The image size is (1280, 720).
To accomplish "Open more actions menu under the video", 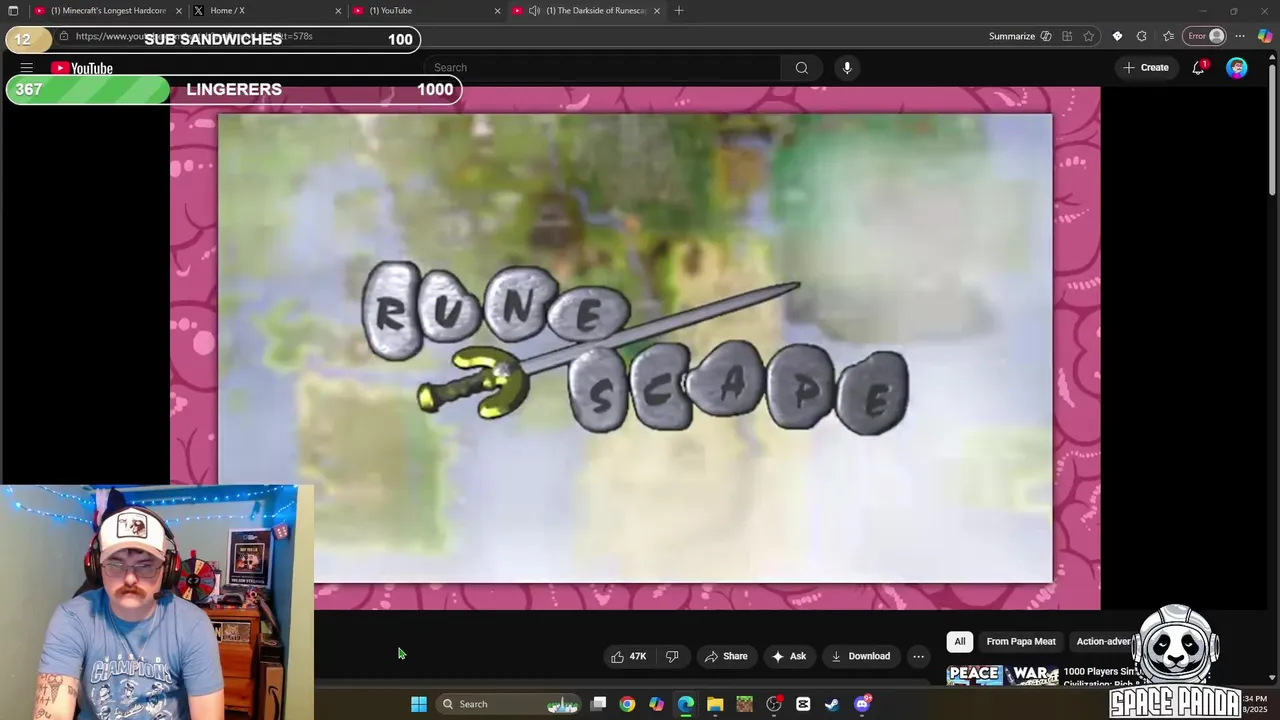I will tap(918, 656).
